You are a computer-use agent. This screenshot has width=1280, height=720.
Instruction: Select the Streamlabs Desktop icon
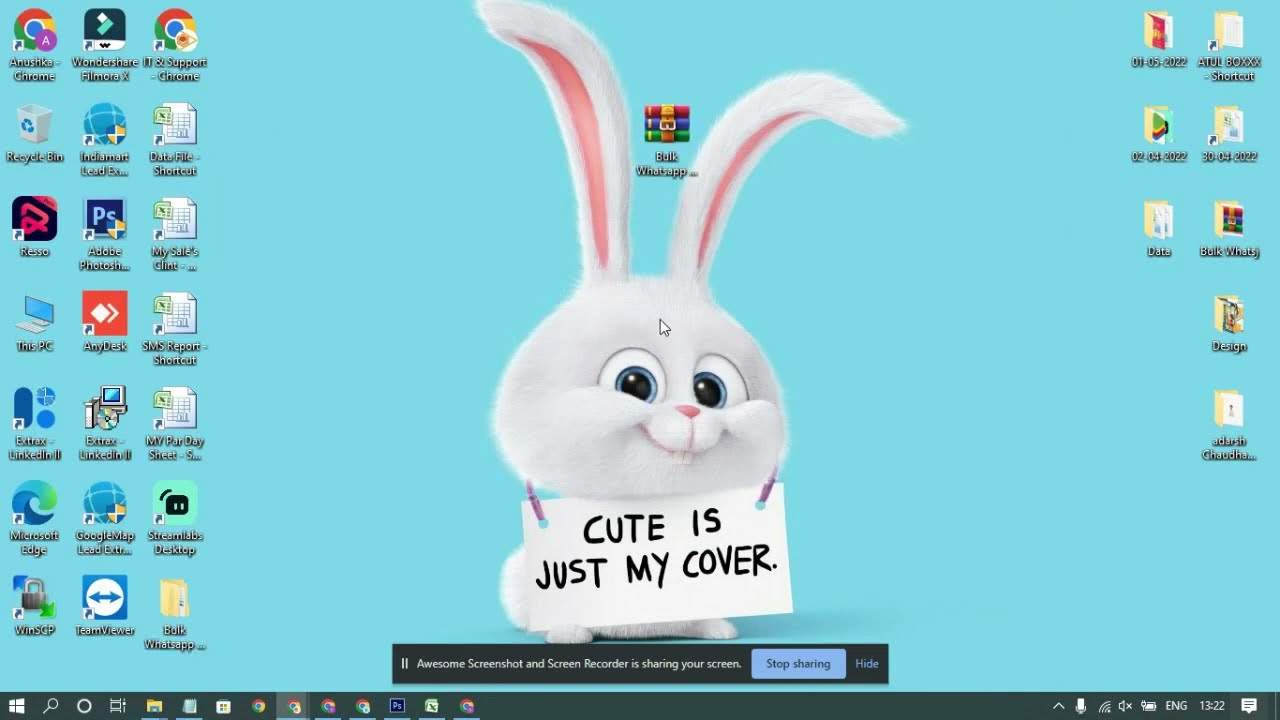(175, 519)
